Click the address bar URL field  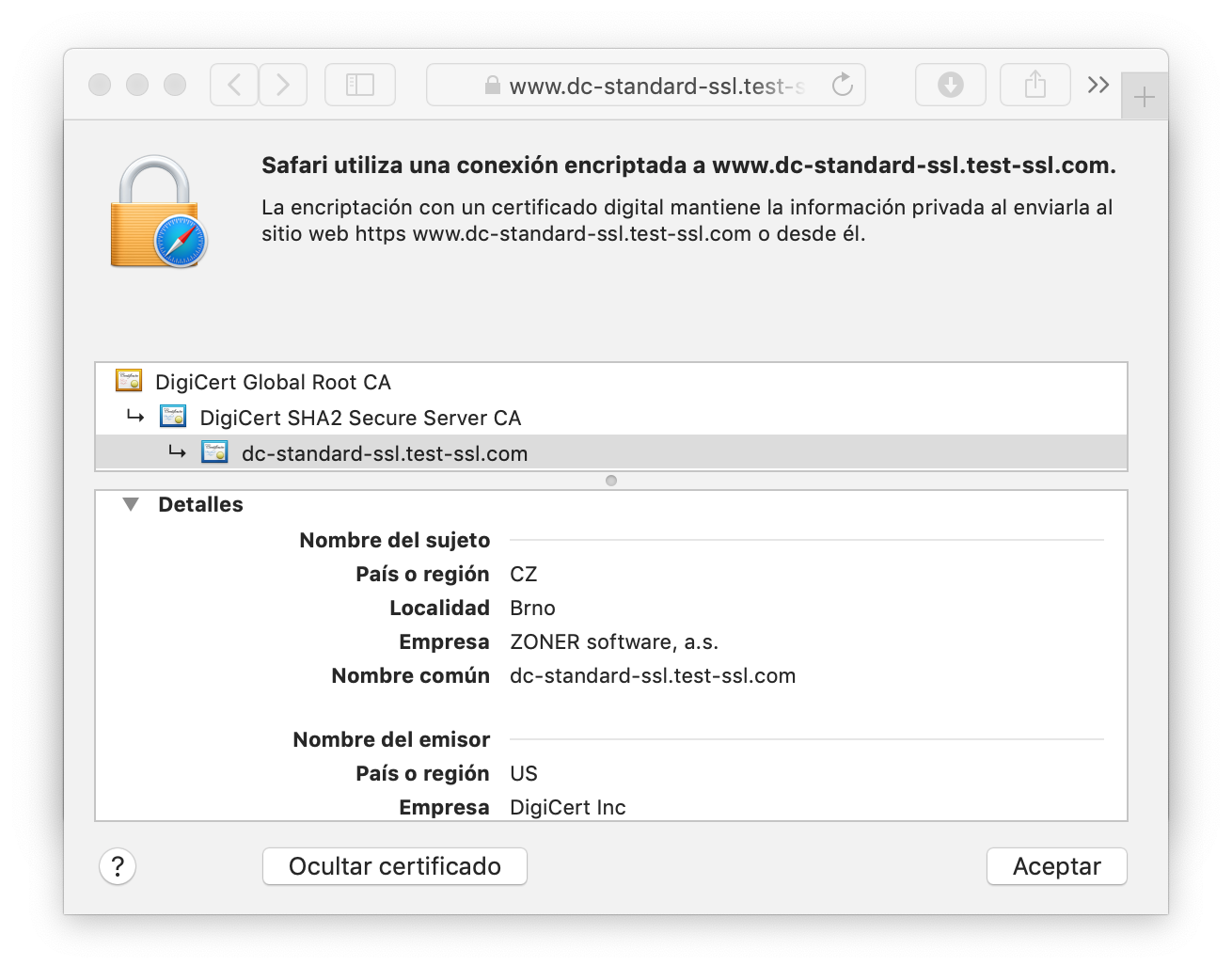click(646, 85)
